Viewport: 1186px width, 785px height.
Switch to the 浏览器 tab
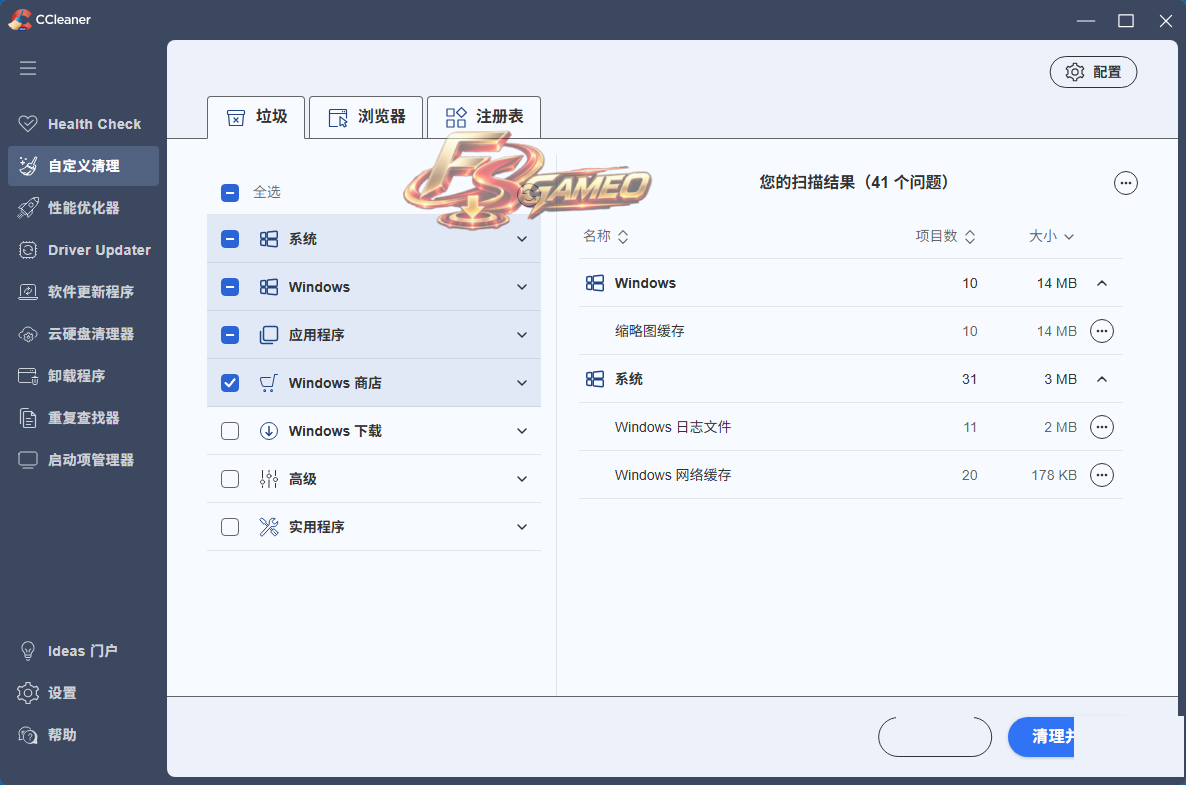366,117
